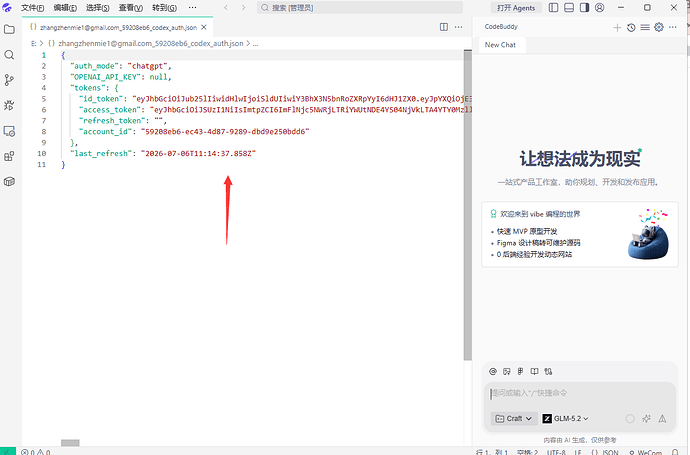This screenshot has height=455, width=690.
Task: Open the Search view in activity bar
Action: click(9, 55)
